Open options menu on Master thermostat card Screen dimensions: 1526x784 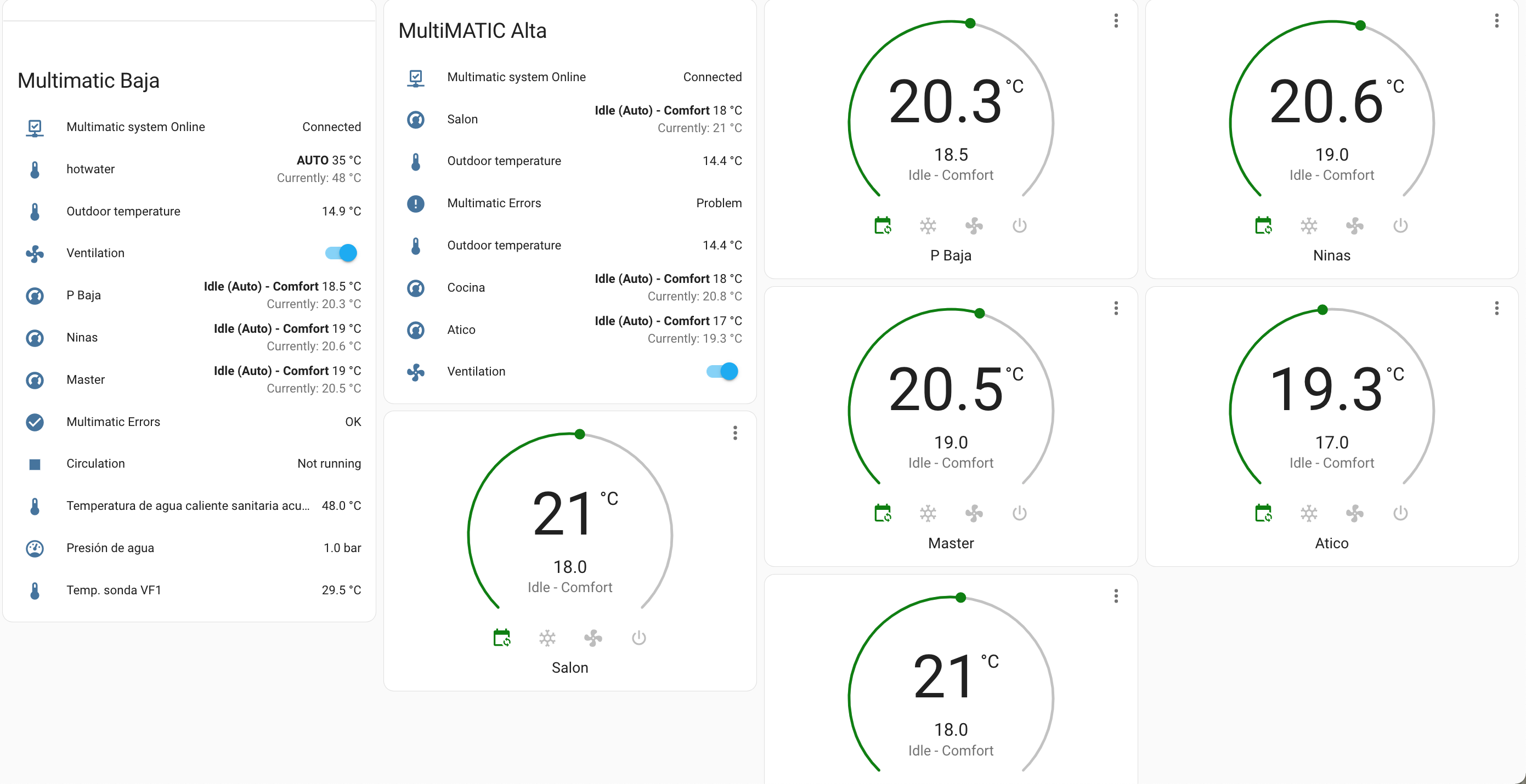(x=1116, y=309)
